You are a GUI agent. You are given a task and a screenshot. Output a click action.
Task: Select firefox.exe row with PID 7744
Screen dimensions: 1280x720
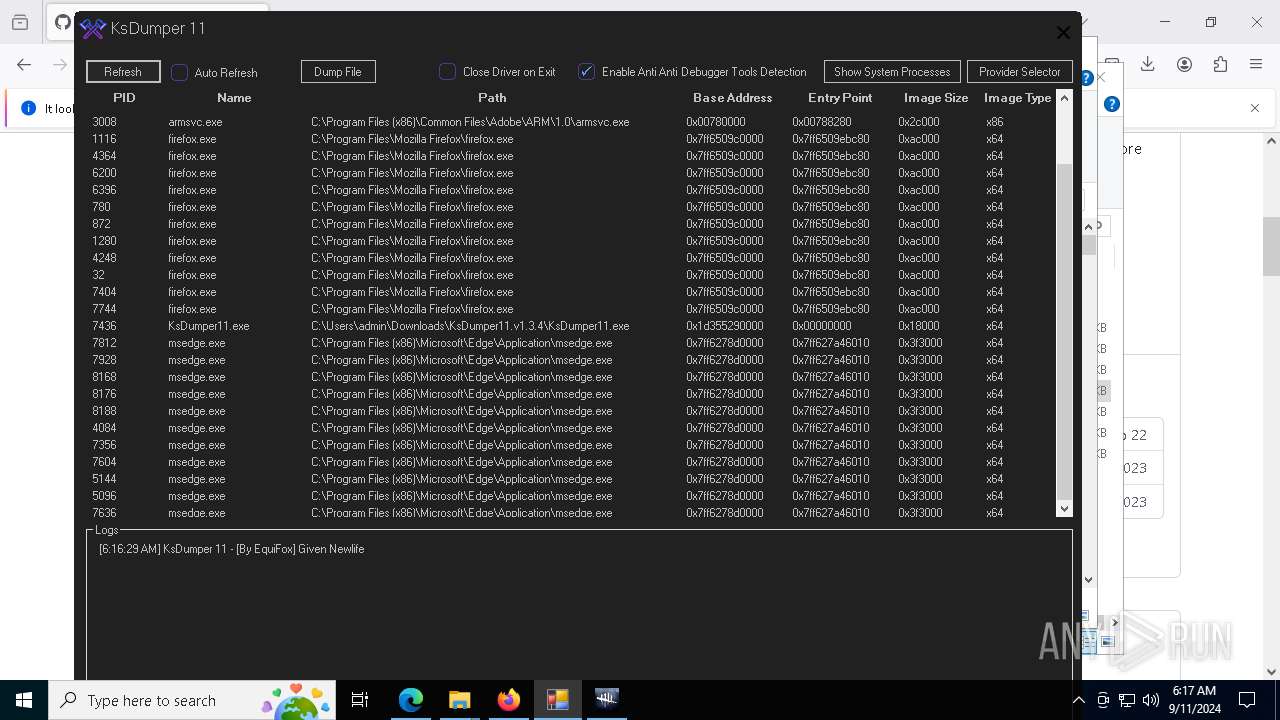570,309
